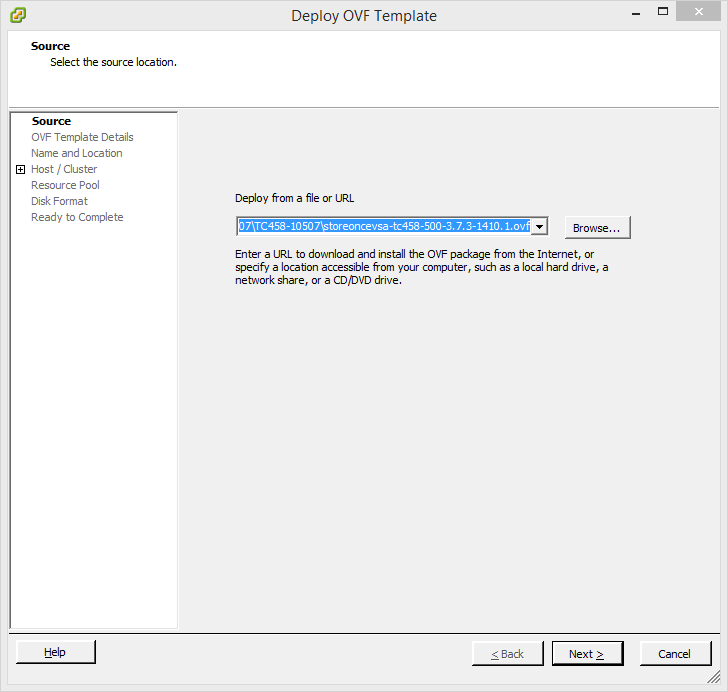
Task: Select the Source step in sidebar
Action: point(51,121)
